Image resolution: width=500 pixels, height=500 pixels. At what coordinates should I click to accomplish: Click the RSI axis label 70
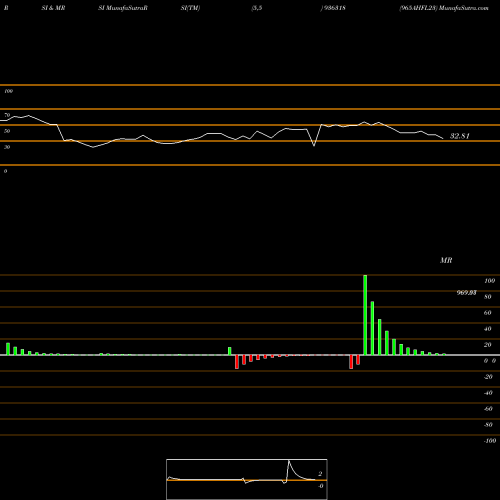[x=7, y=115]
